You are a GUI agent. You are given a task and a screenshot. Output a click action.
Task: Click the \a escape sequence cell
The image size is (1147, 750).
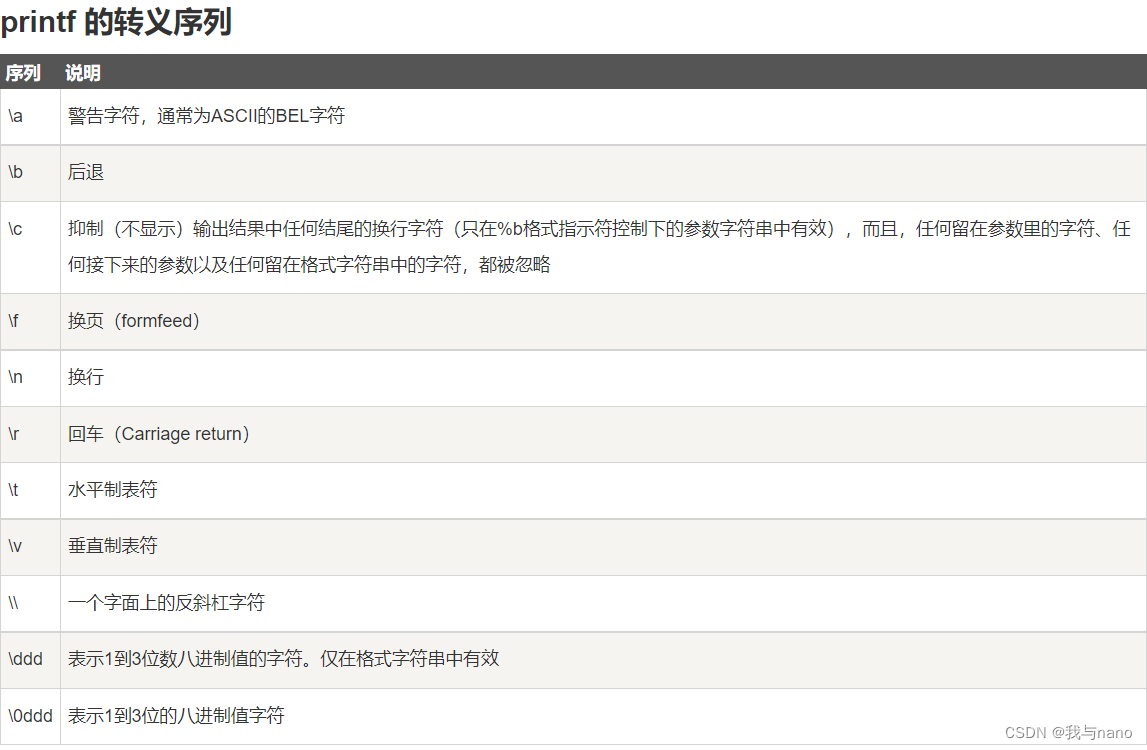15,115
